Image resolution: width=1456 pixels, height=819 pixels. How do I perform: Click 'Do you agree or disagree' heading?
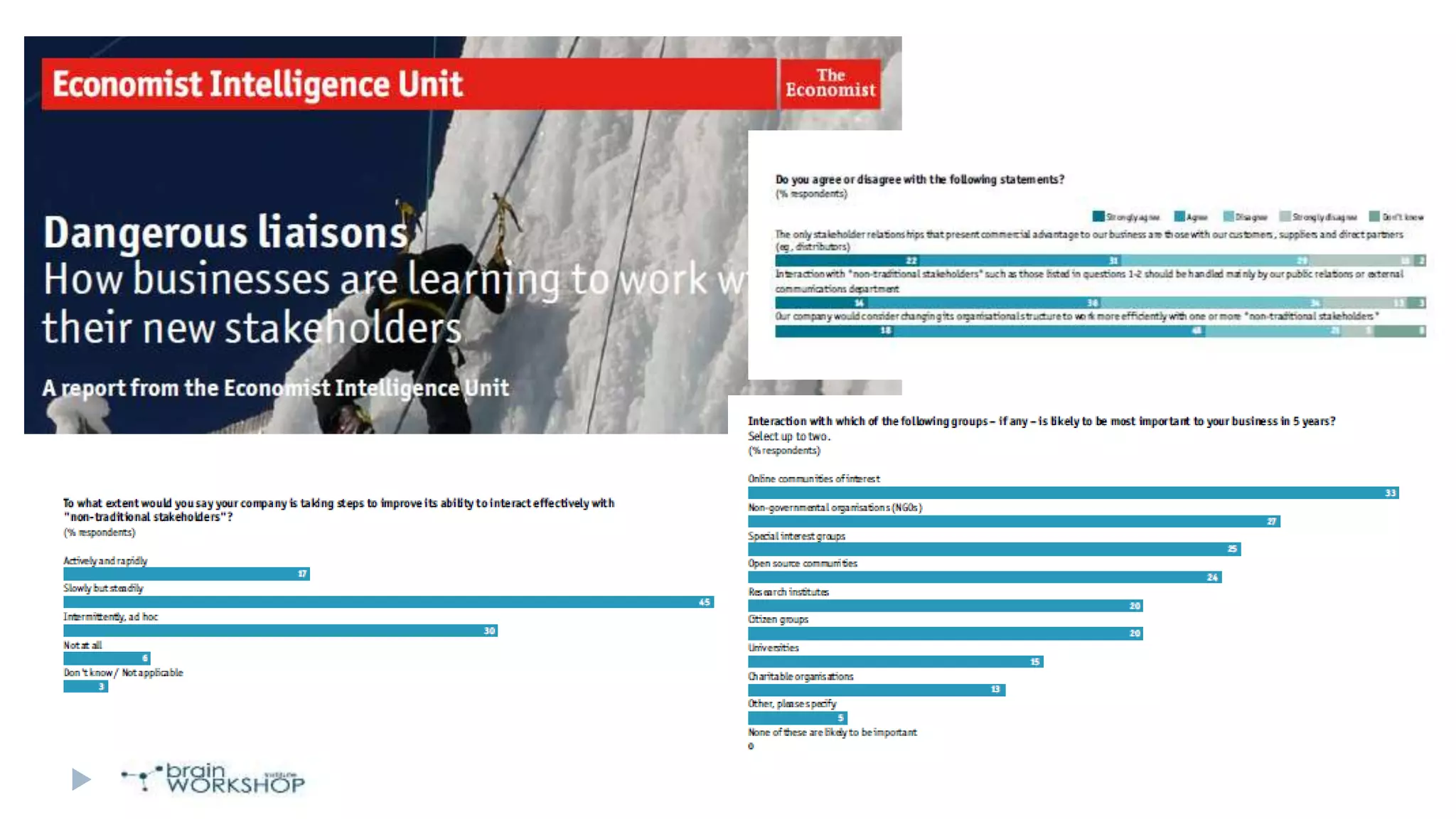tap(919, 179)
